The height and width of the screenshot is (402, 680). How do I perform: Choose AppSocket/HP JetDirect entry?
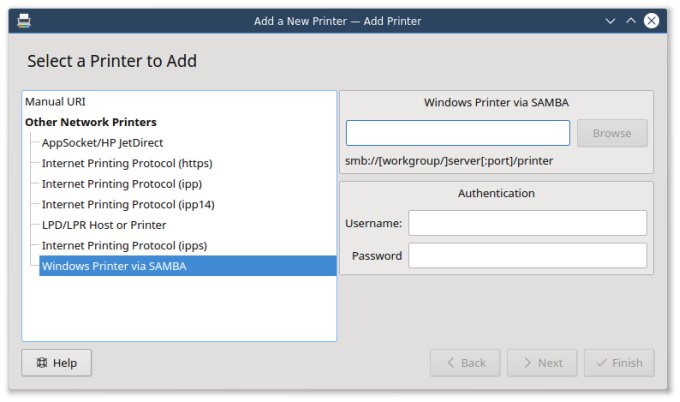click(x=102, y=143)
